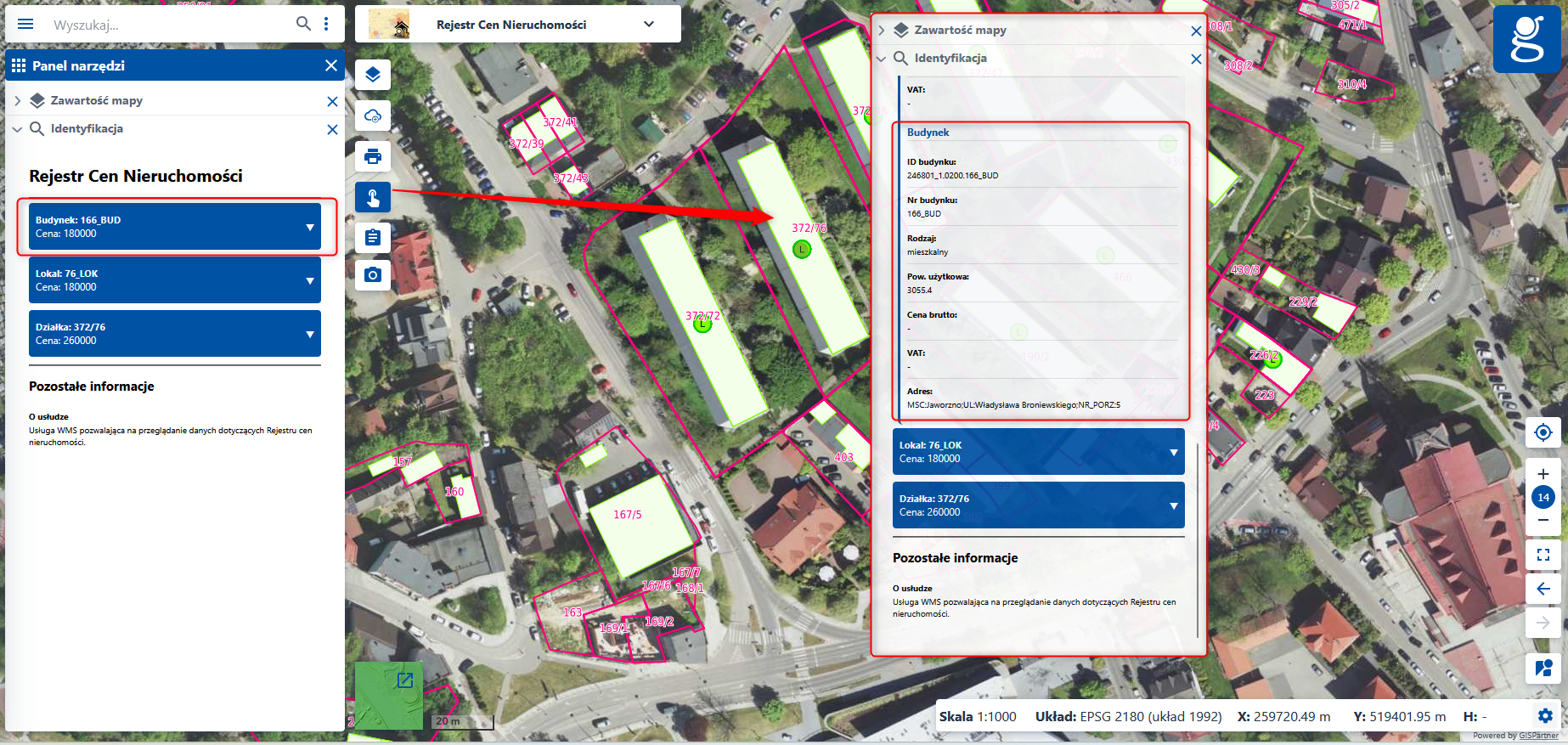This screenshot has width=1568, height=745.
Task: Click the Wyszukaj search field
Action: coord(170,25)
